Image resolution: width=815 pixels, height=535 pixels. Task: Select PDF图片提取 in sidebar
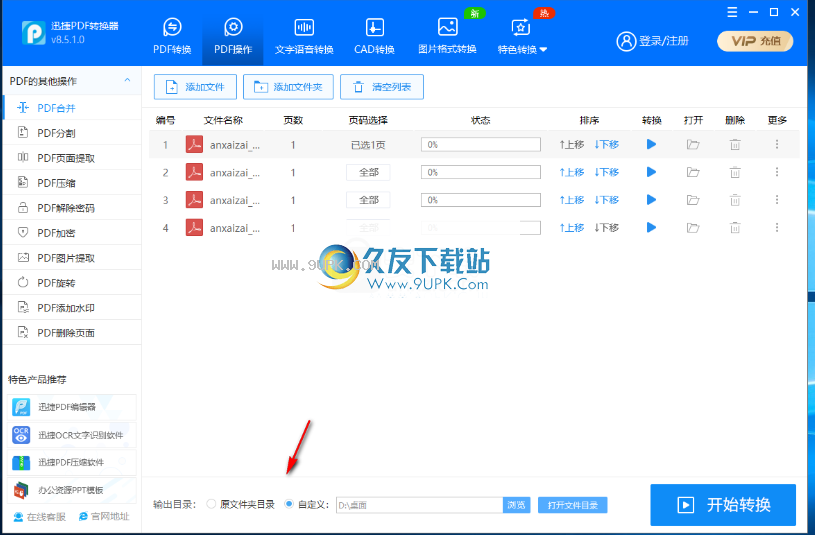tap(72, 257)
